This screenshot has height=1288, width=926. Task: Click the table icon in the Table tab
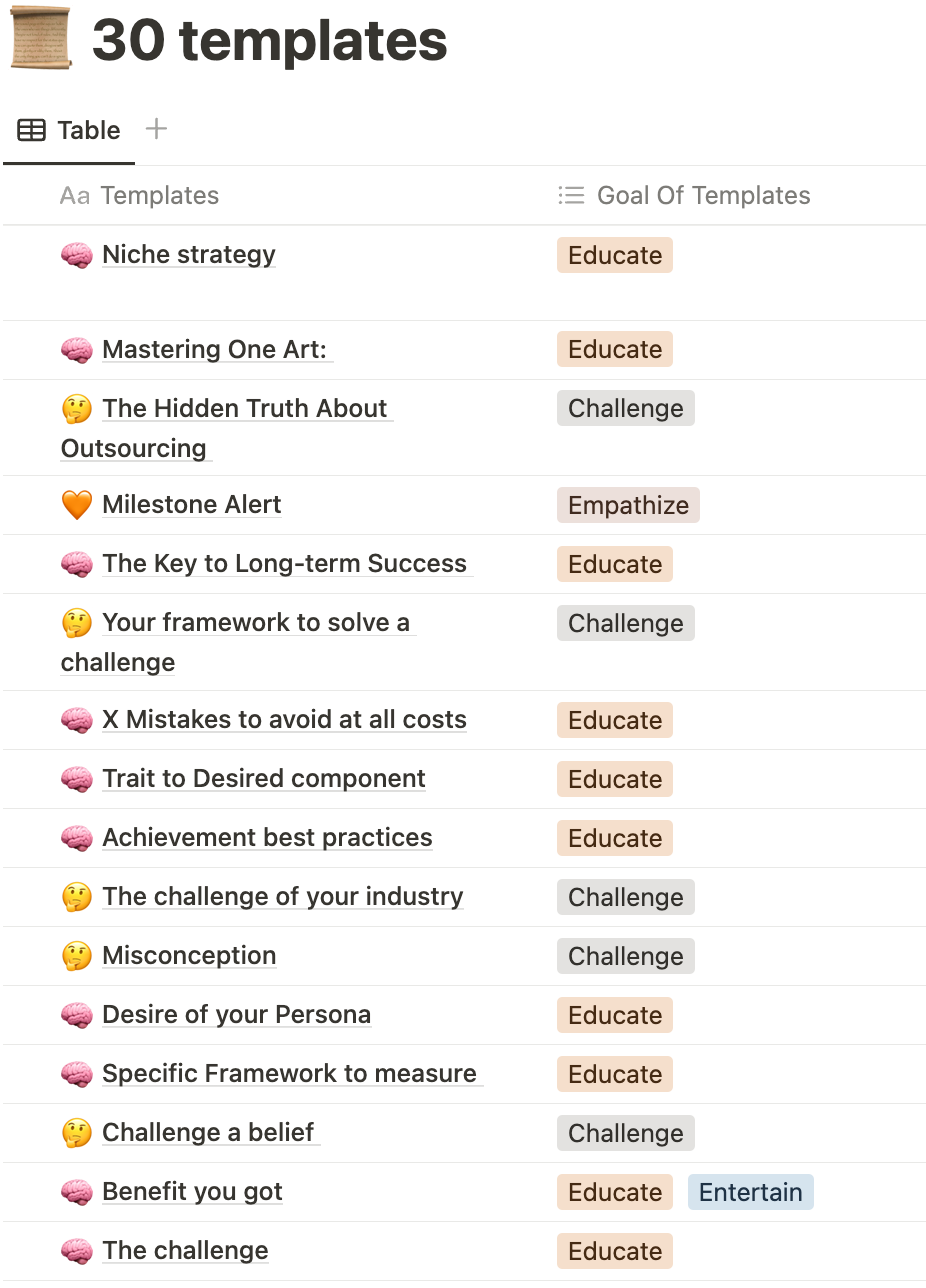tap(32, 130)
